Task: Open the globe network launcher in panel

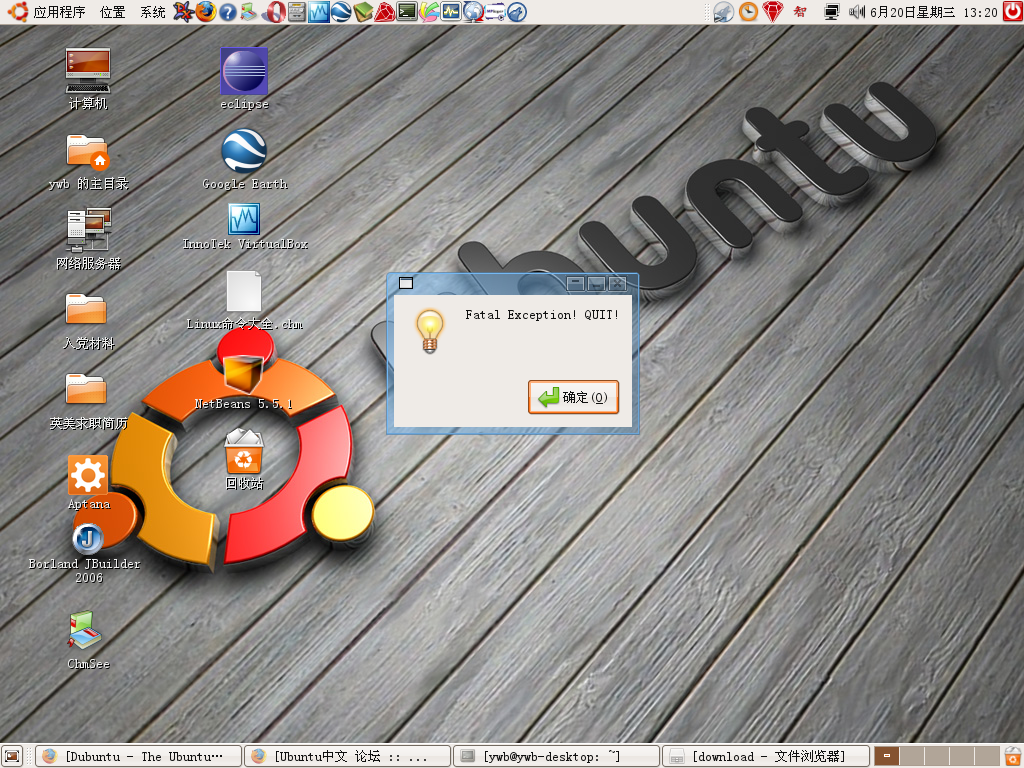Action: (473, 12)
